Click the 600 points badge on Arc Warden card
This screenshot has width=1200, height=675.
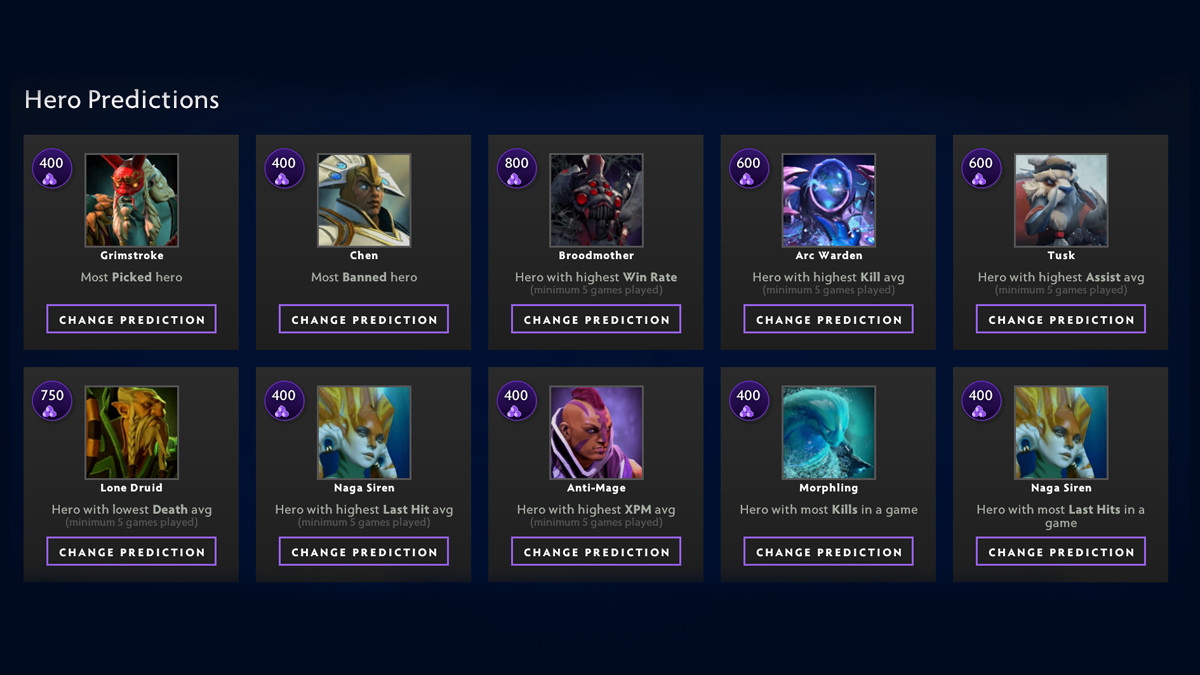click(x=748, y=168)
